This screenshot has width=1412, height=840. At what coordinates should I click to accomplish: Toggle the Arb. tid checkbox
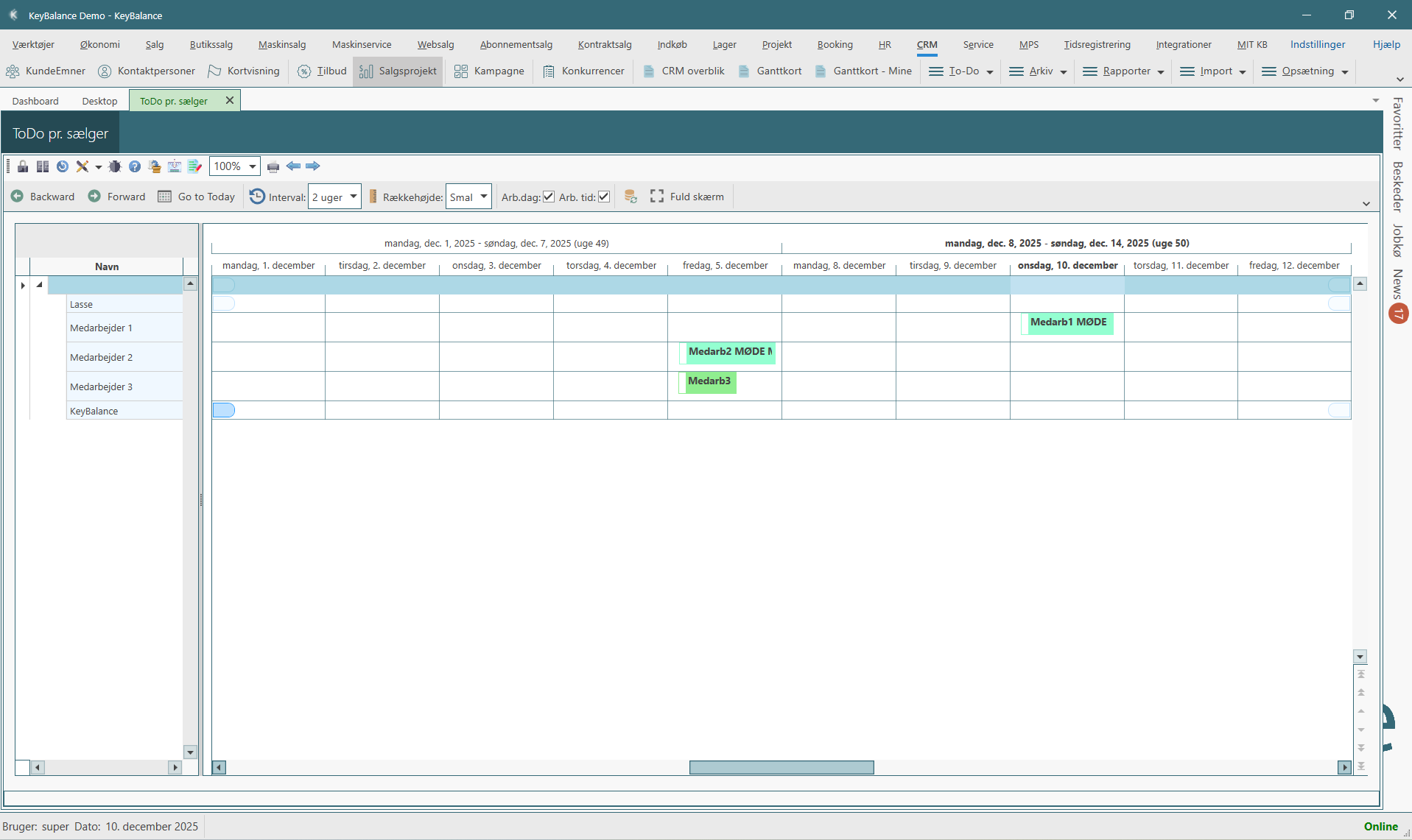[x=604, y=197]
